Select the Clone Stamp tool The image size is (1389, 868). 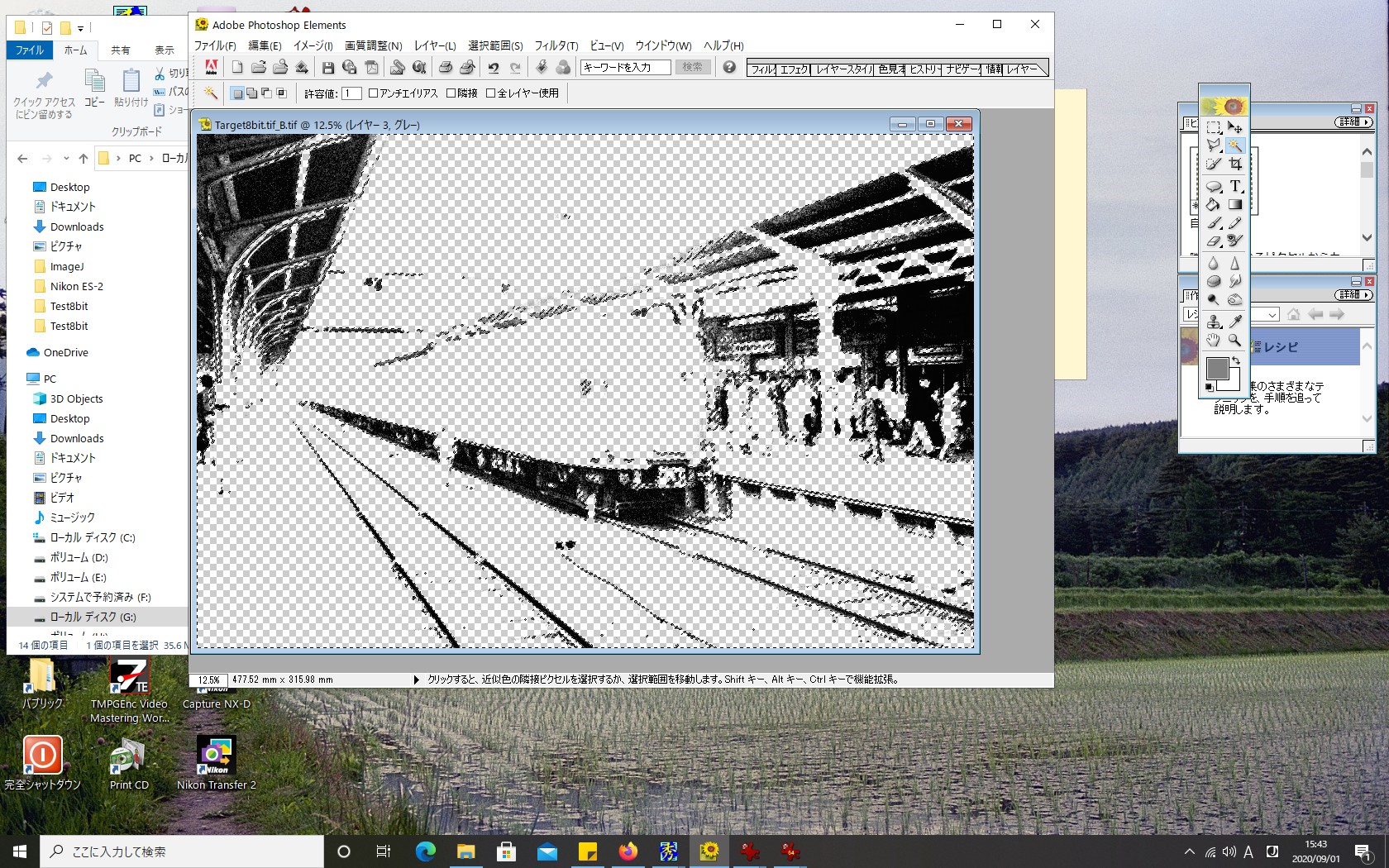pyautogui.click(x=1213, y=322)
